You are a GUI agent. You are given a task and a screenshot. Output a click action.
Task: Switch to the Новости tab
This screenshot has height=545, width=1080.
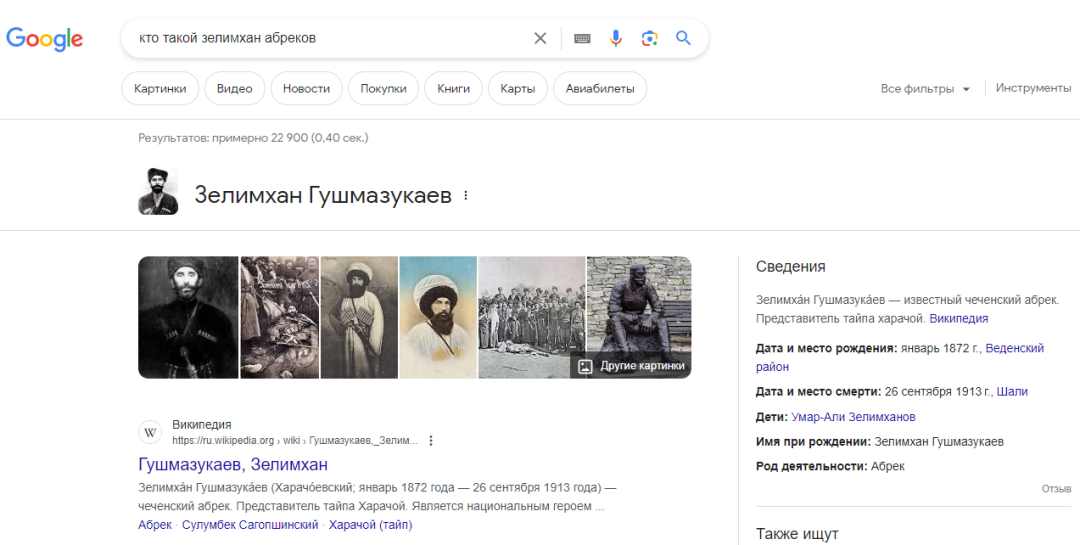[306, 89]
